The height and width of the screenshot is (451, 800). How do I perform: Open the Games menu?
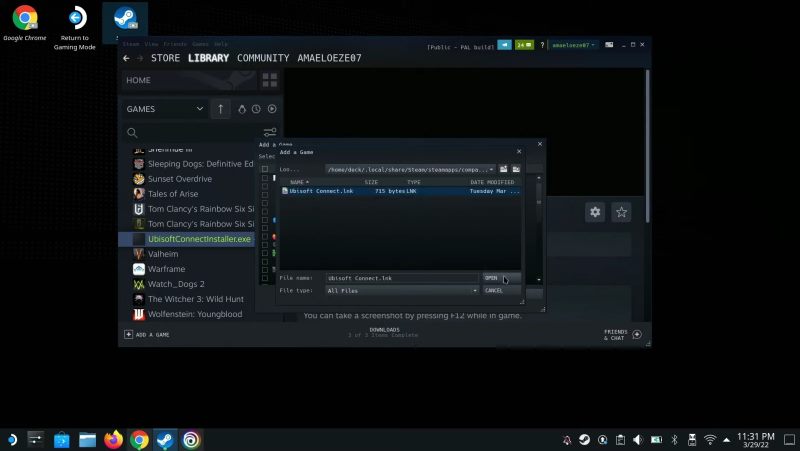point(201,44)
